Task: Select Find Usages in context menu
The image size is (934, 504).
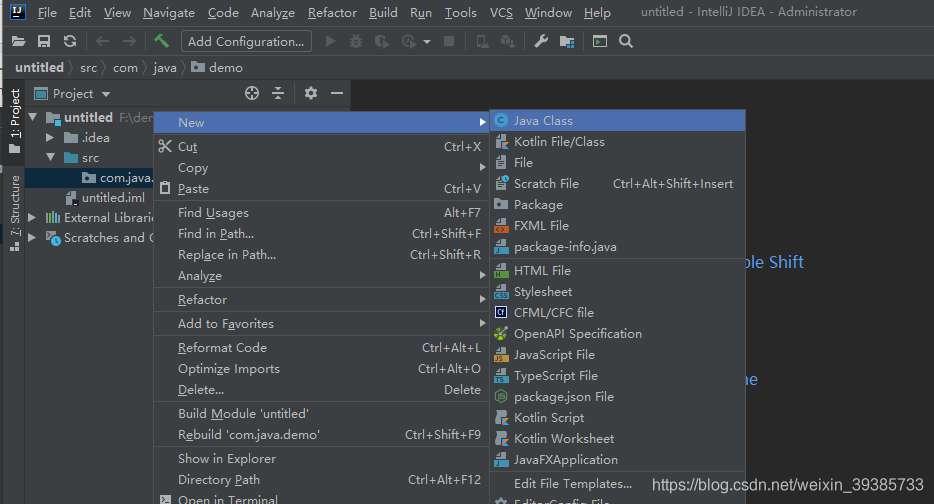Action: pyautogui.click(x=321, y=213)
